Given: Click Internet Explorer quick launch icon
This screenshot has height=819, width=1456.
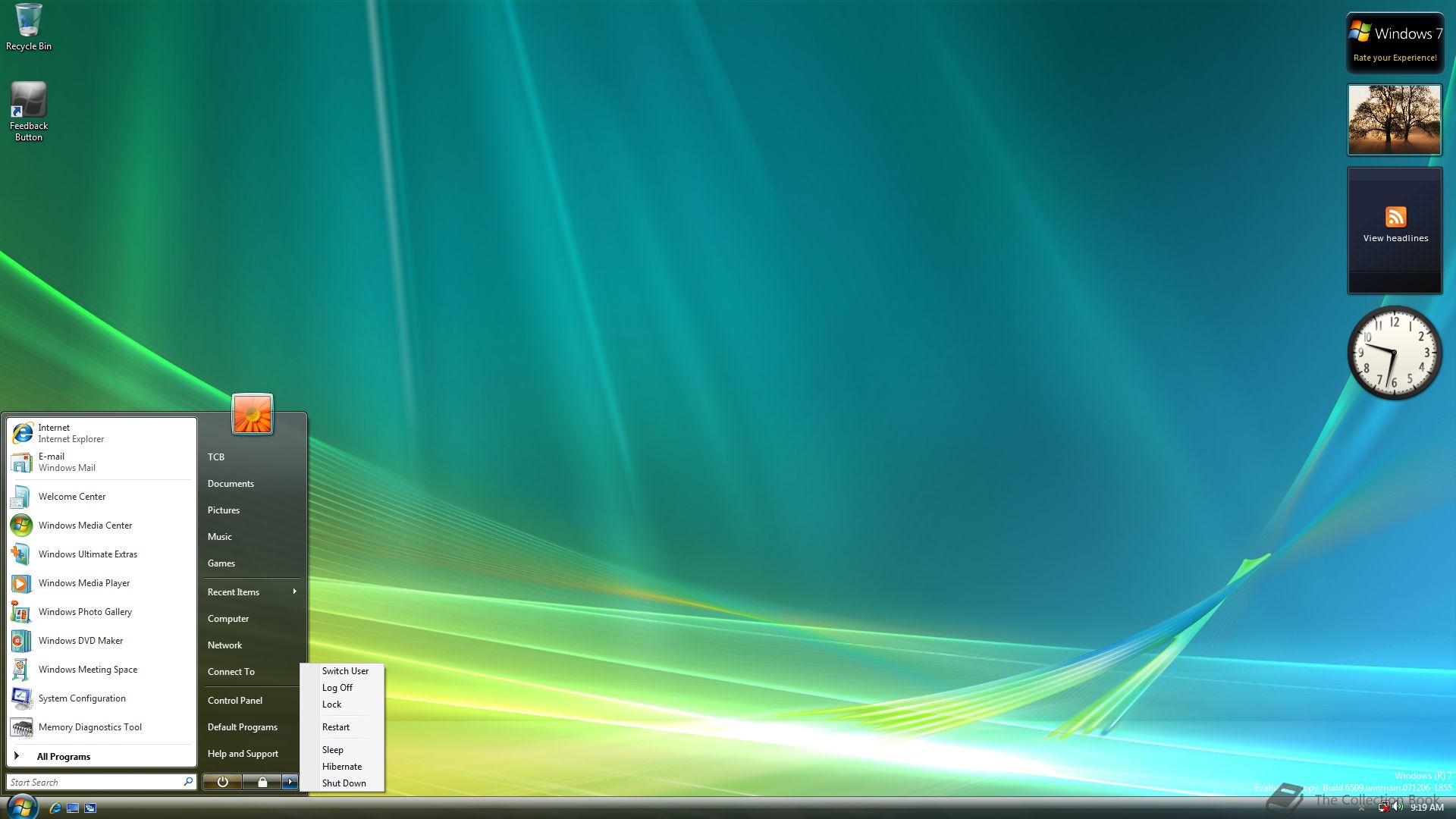Looking at the screenshot, I should (55, 808).
